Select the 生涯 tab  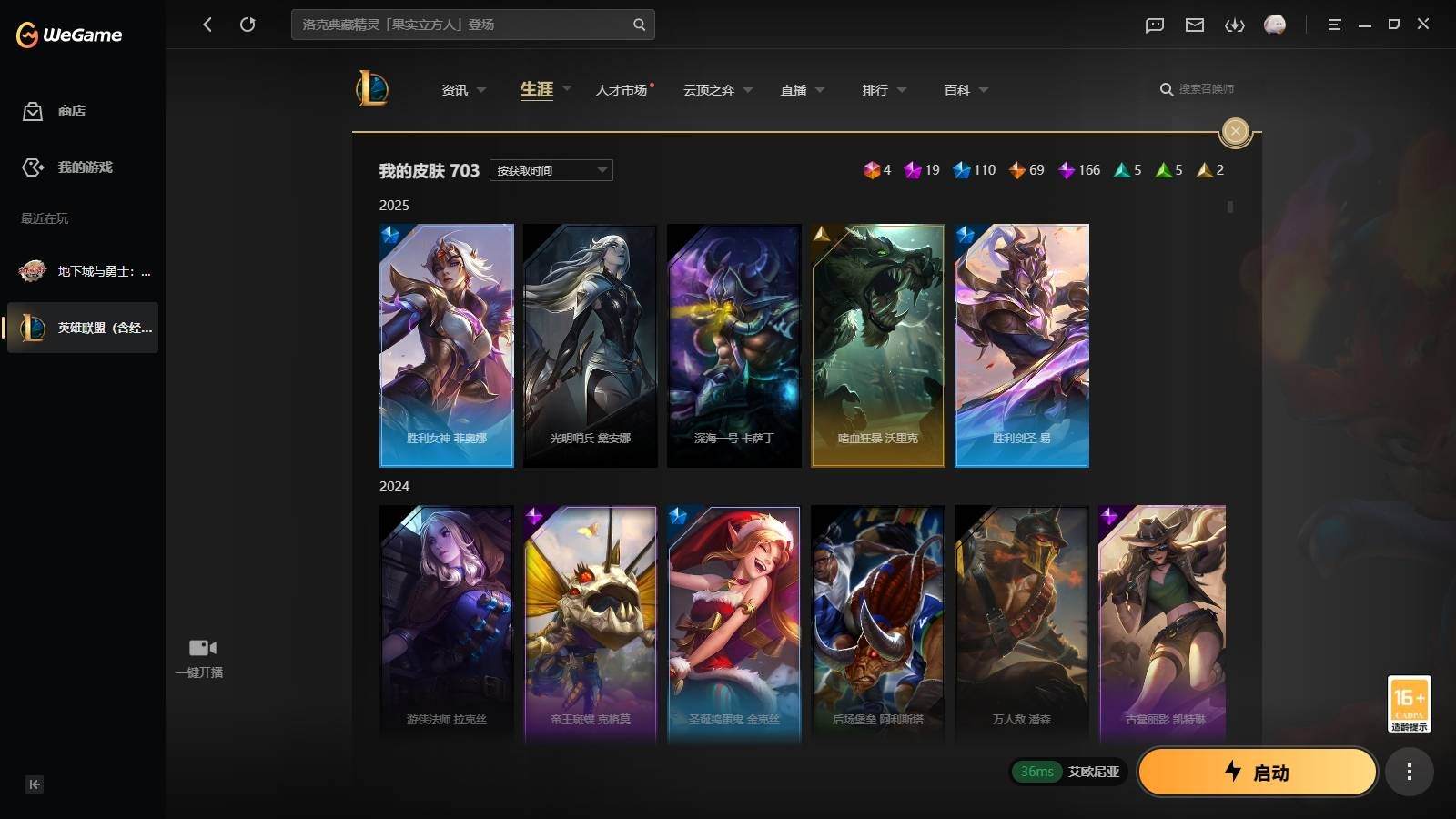537,89
